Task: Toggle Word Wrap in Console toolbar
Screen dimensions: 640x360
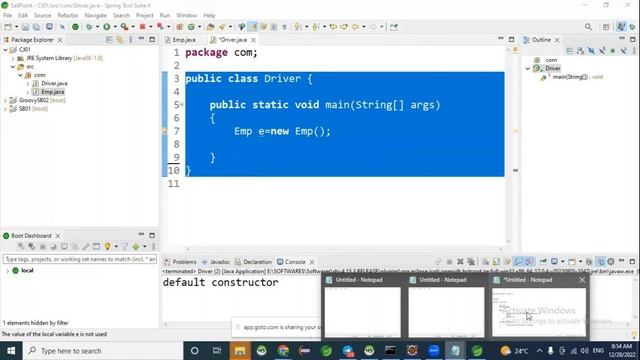Action: coord(507,262)
